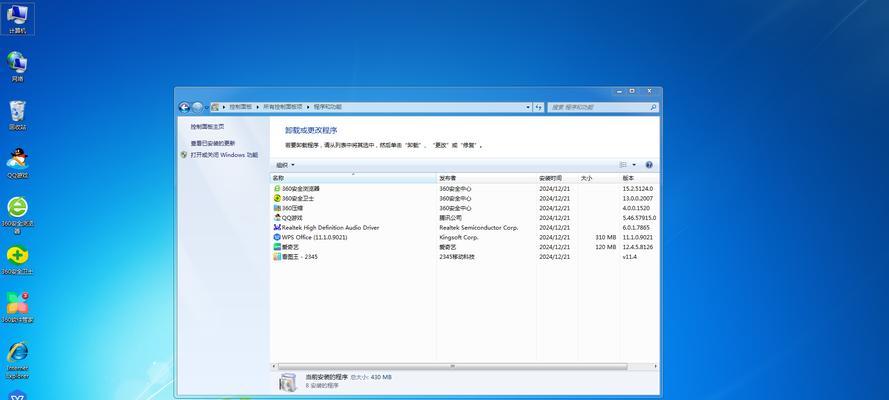This screenshot has height=400, width=889.
Task: Select the 360安全浏览器 program icon in list
Action: click(x=277, y=189)
